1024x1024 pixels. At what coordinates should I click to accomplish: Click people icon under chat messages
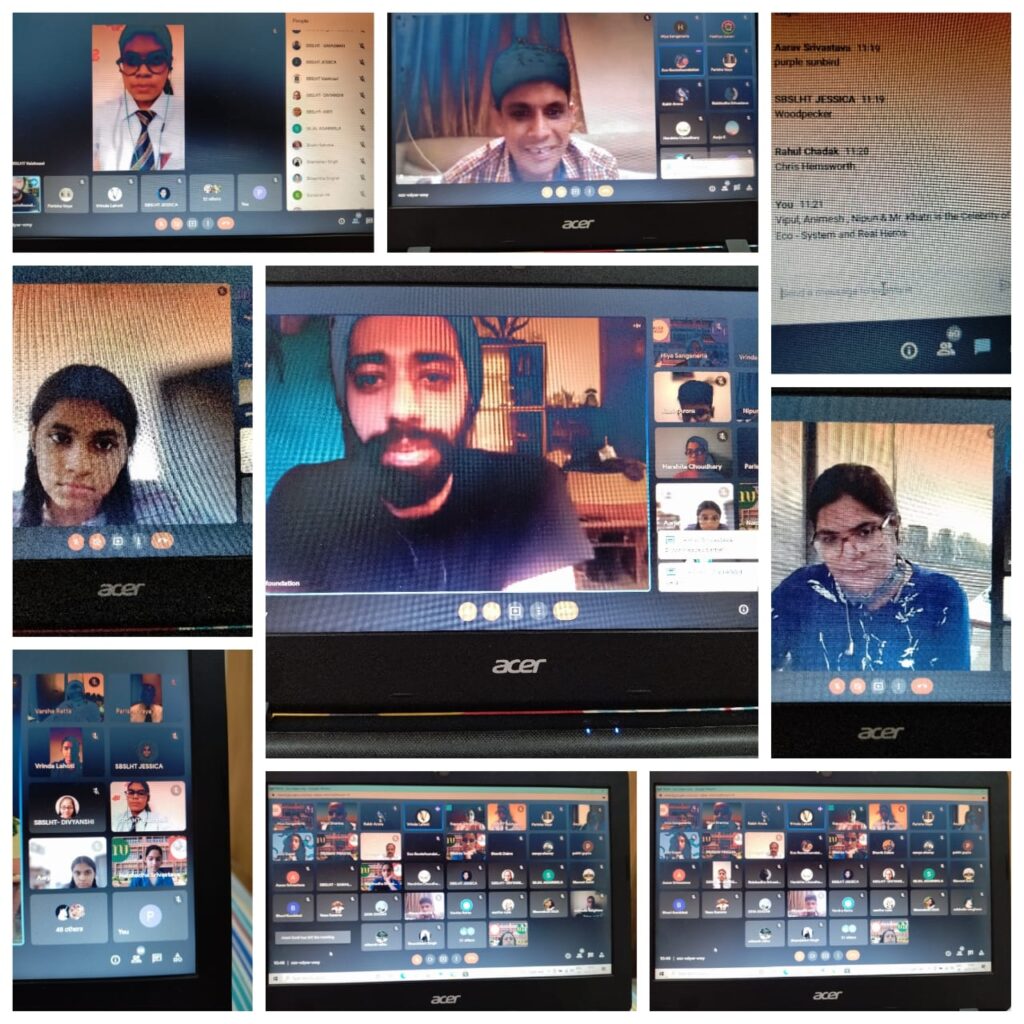click(946, 347)
